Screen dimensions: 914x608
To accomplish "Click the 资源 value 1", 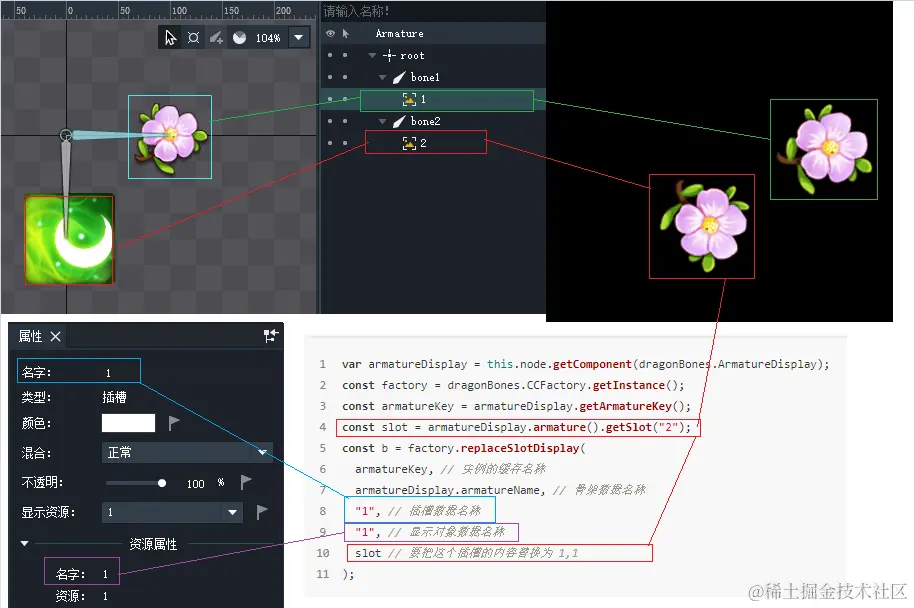I will click(x=105, y=596).
